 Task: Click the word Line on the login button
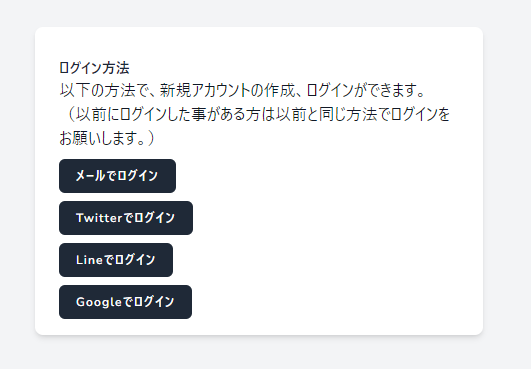pos(89,260)
